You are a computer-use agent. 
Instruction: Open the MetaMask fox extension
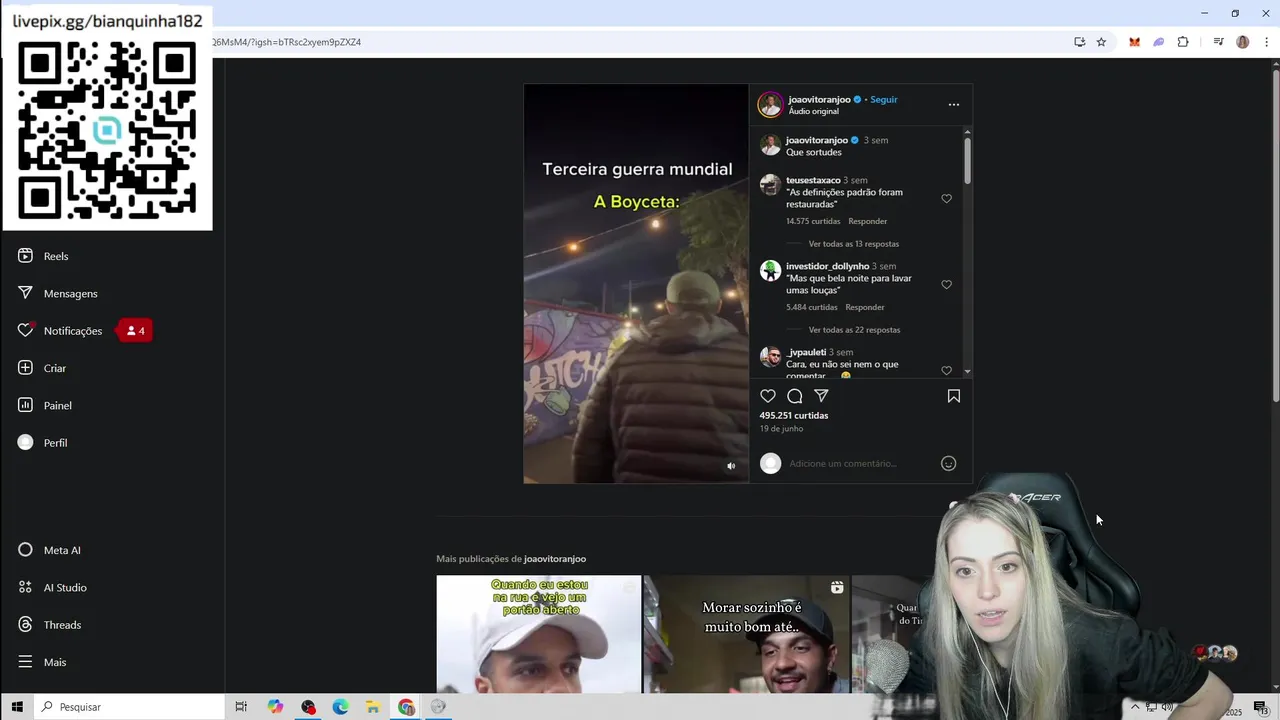(1134, 42)
